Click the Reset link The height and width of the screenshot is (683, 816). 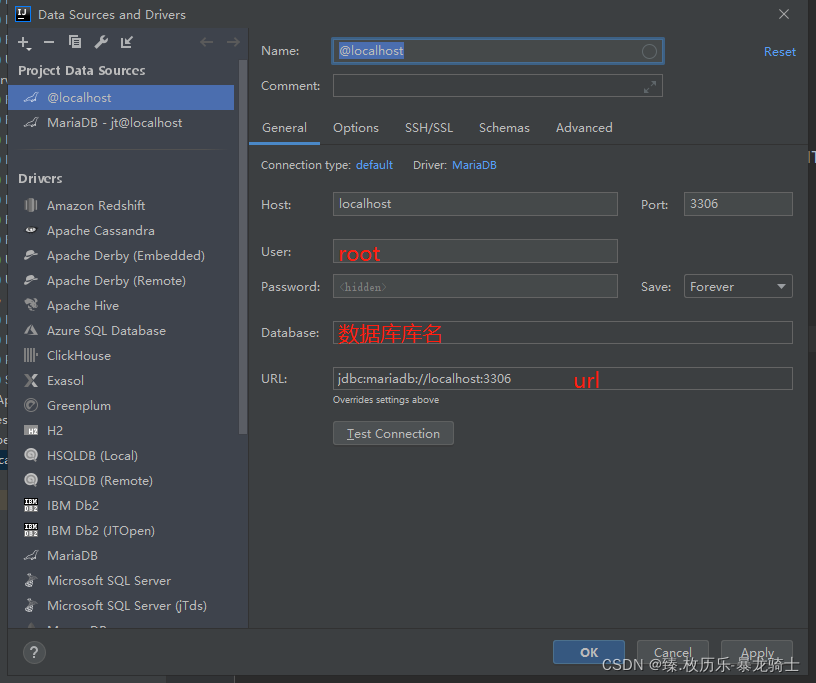[780, 52]
